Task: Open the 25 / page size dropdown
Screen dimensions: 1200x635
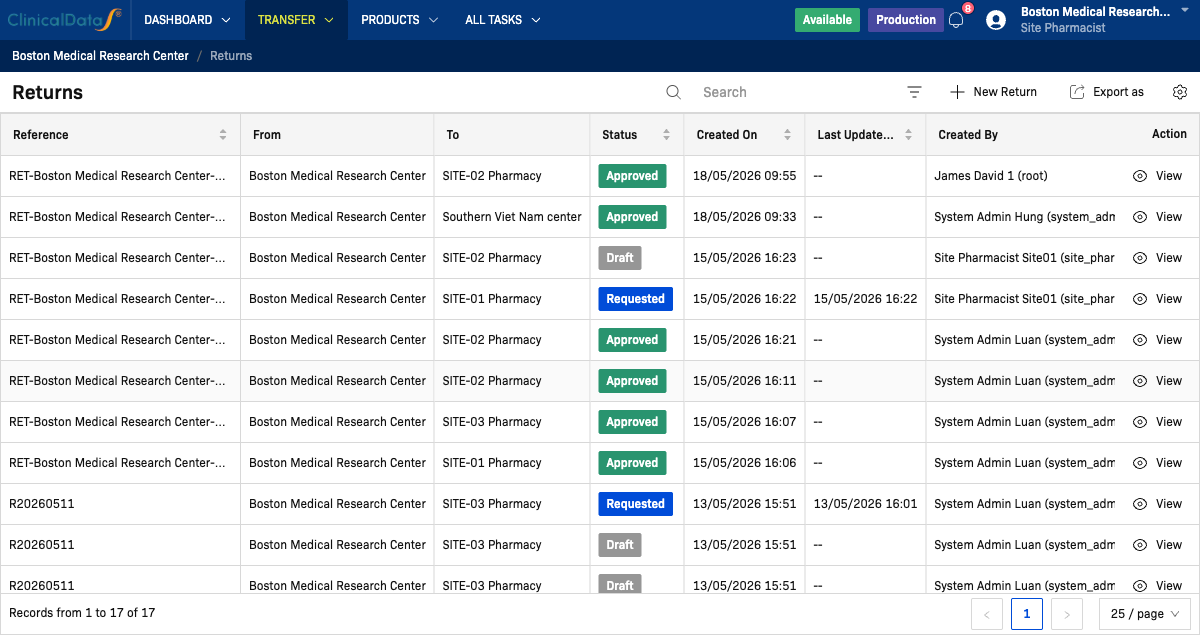Action: pyautogui.click(x=1144, y=614)
